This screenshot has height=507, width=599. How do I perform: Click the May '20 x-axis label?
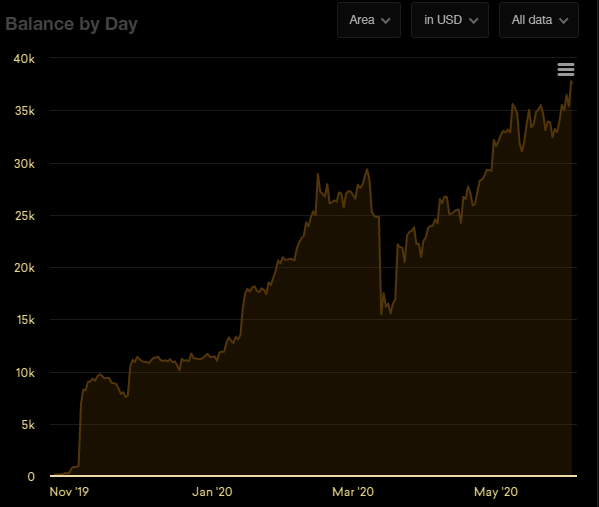[x=496, y=492]
